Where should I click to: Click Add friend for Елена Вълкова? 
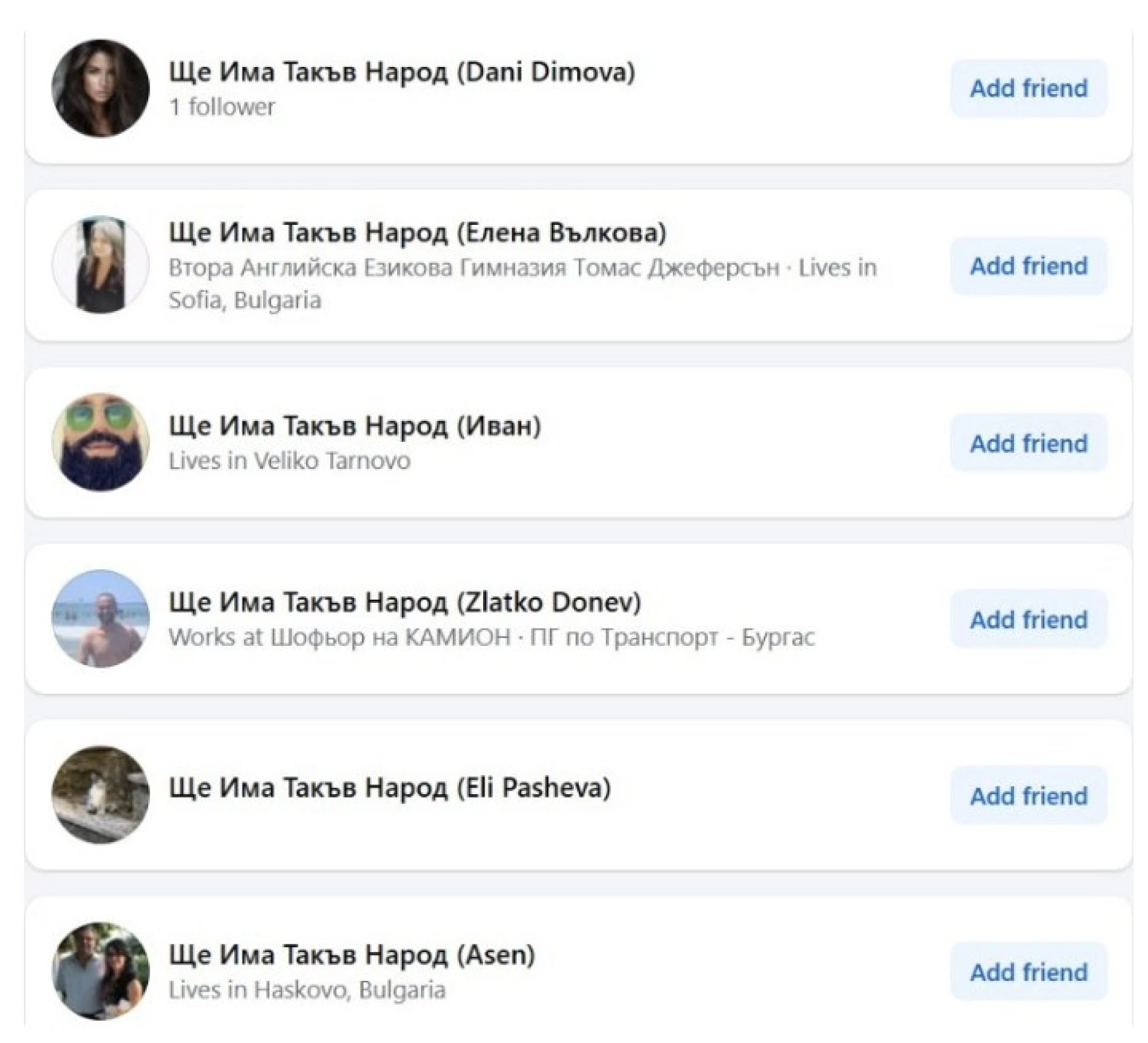click(1028, 266)
